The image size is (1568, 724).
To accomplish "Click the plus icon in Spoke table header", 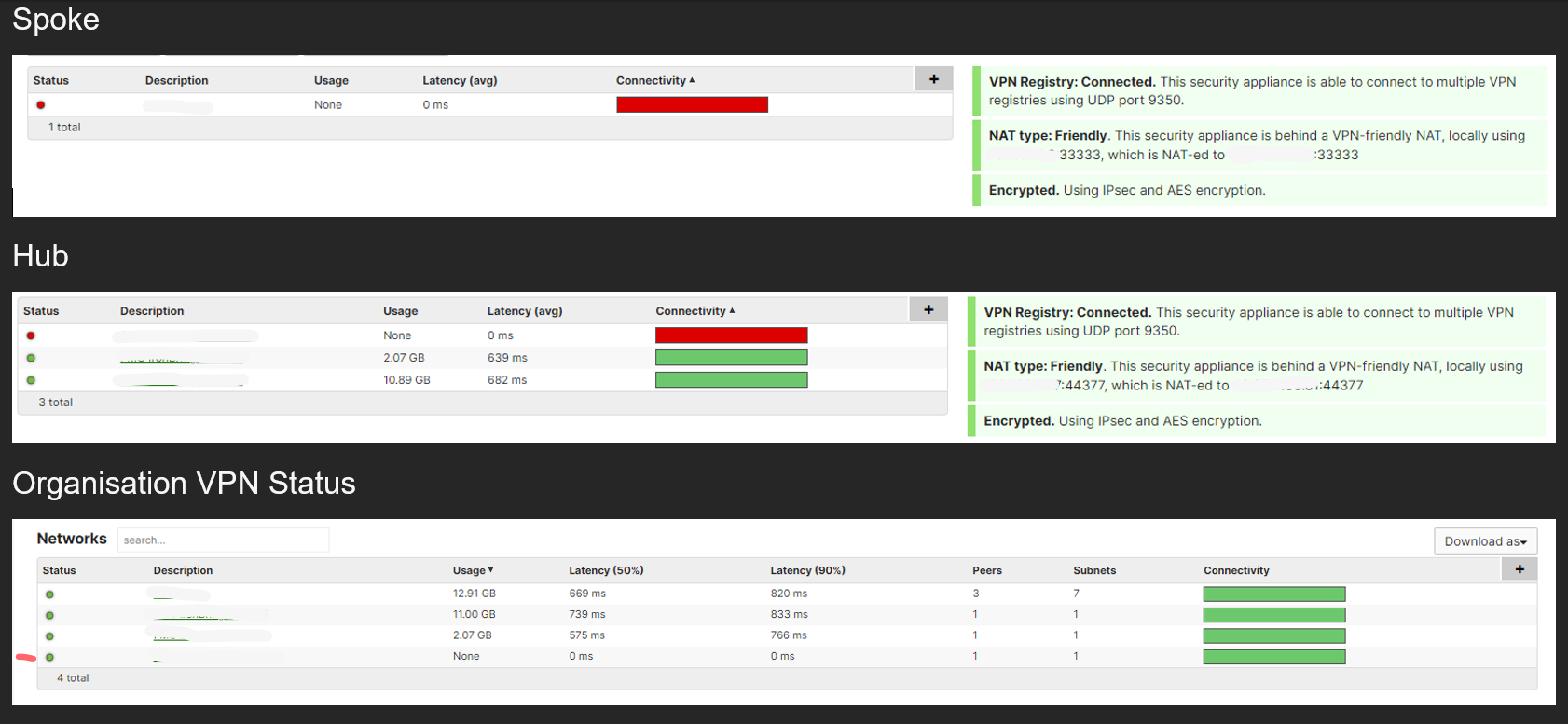I will click(933, 79).
